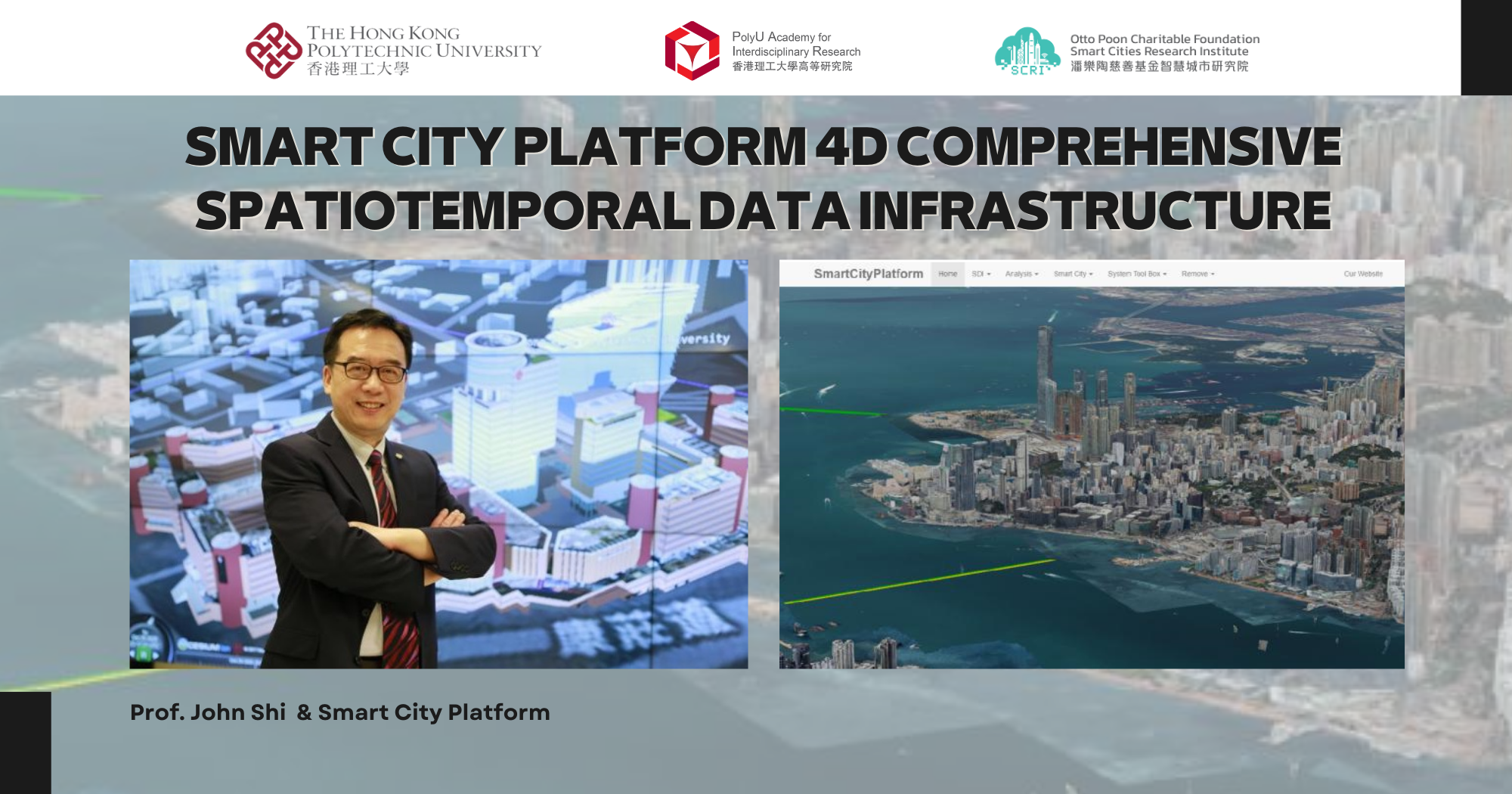Click The Hong Kong Polytechnic University text

click(423, 51)
